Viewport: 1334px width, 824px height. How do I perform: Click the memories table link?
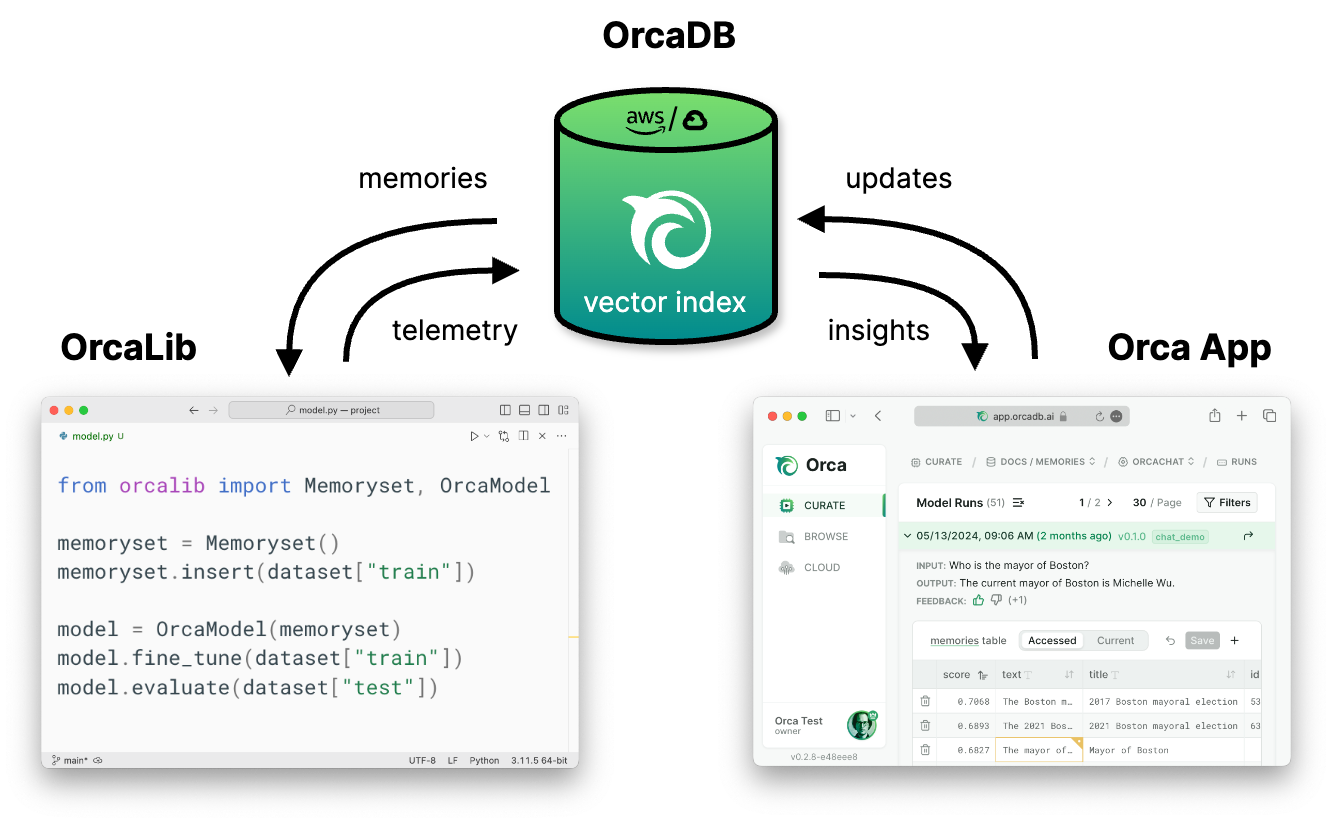[x=968, y=641]
